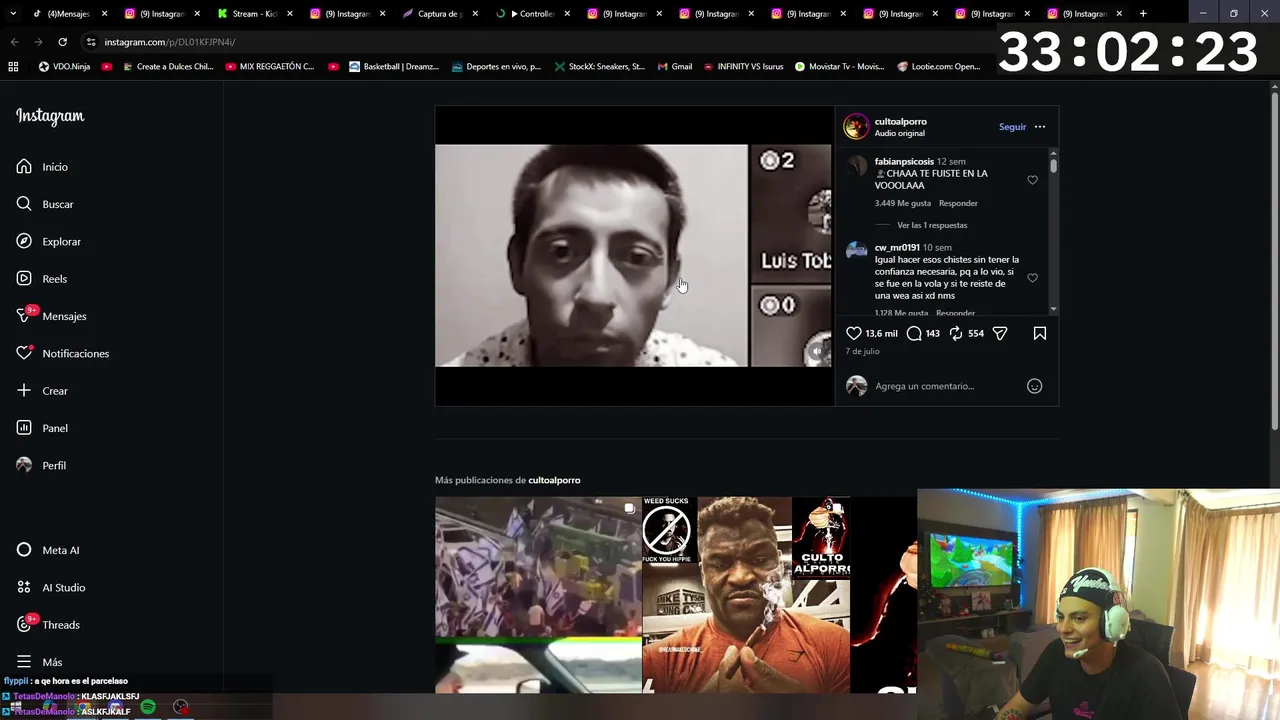Follow cultoalporro with Seguir
The width and height of the screenshot is (1280, 720).
click(x=1012, y=127)
